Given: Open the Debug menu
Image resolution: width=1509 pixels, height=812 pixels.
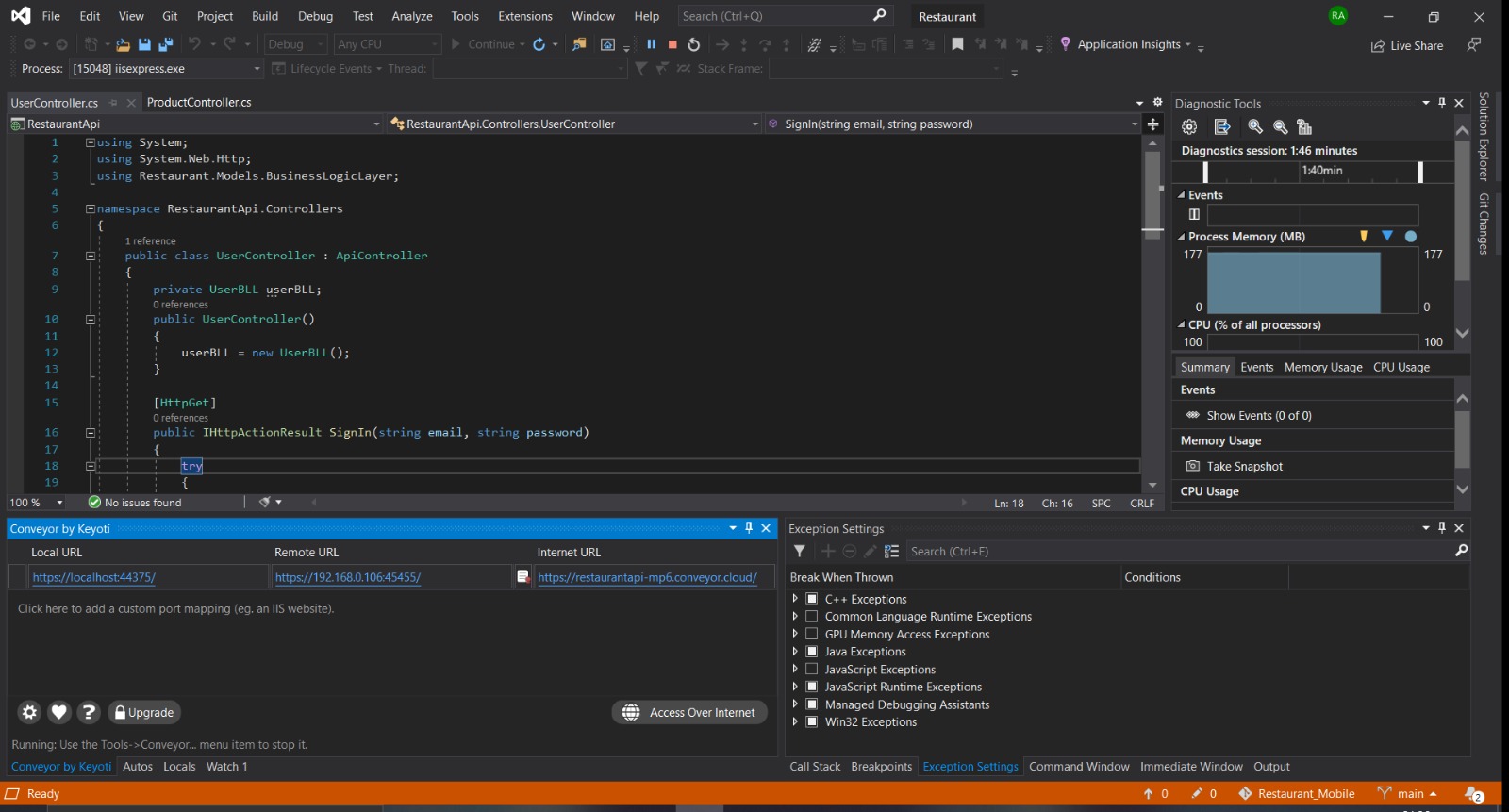Looking at the screenshot, I should (315, 16).
